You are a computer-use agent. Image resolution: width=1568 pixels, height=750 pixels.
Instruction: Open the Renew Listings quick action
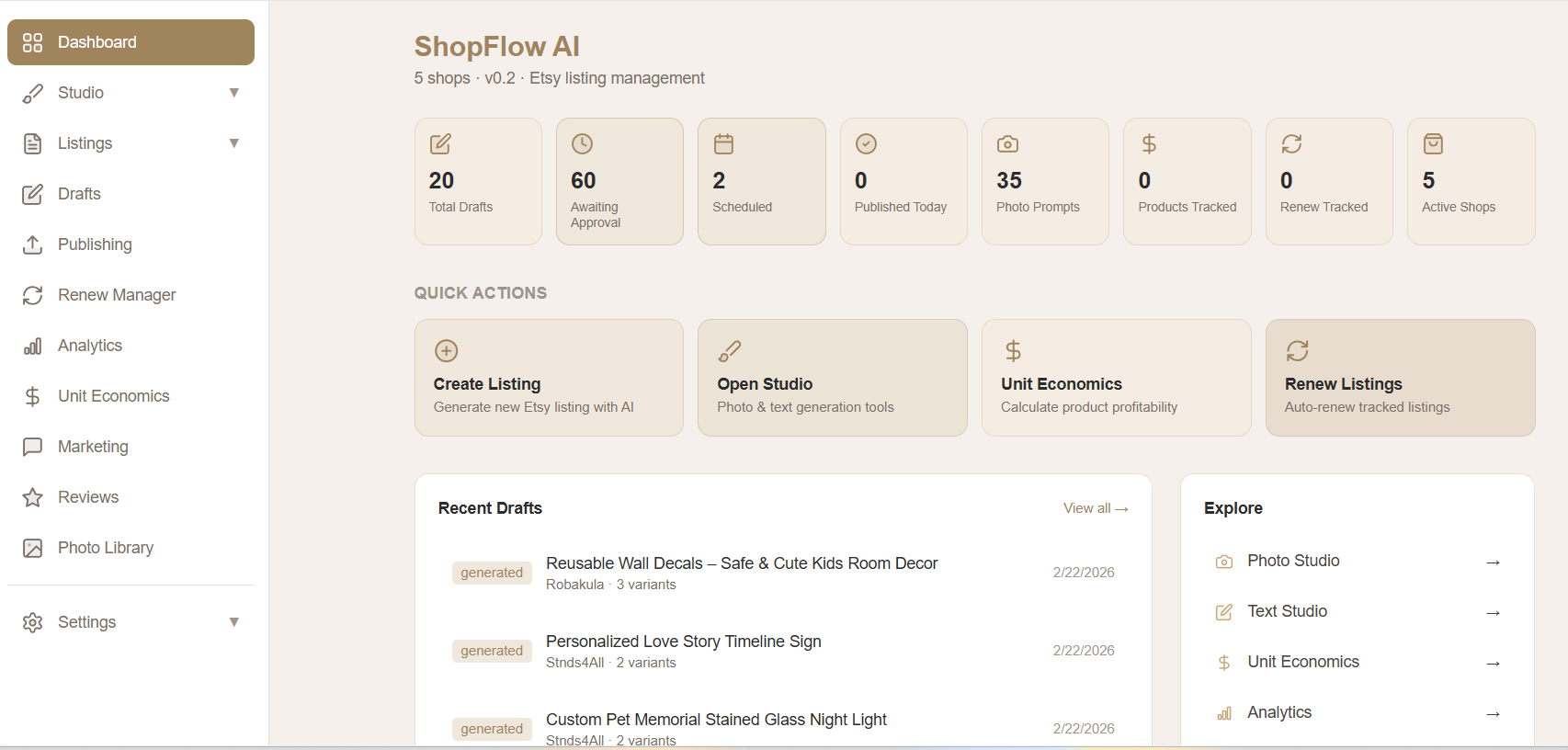pyautogui.click(x=1399, y=378)
